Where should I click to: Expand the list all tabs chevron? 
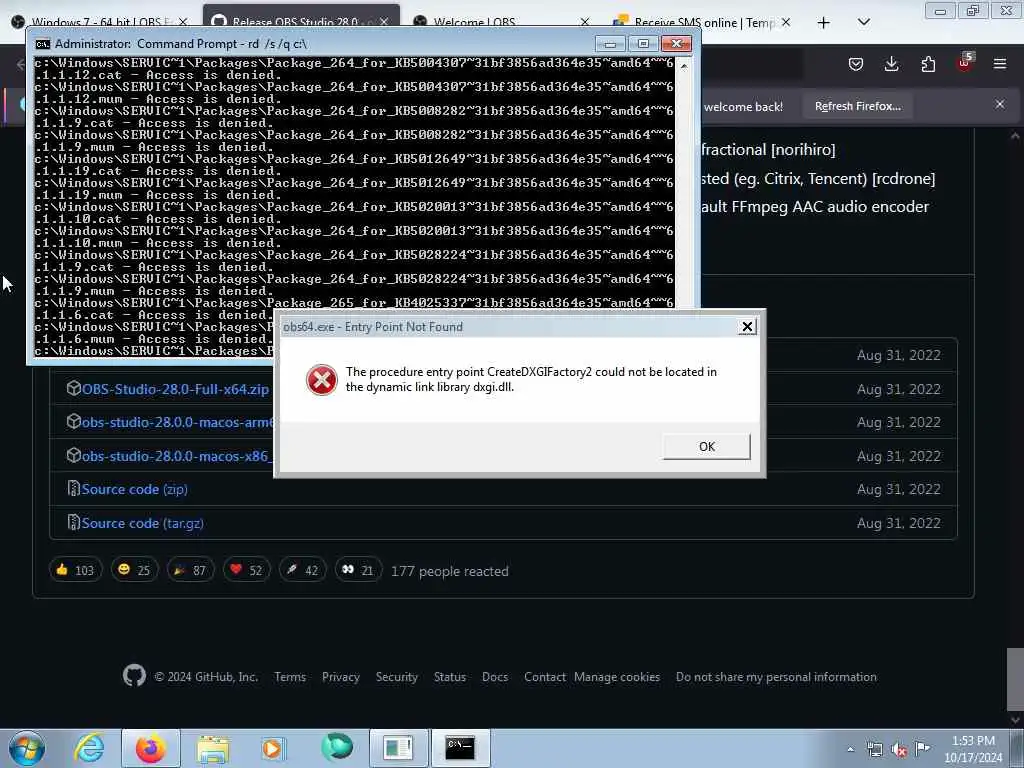coord(863,22)
